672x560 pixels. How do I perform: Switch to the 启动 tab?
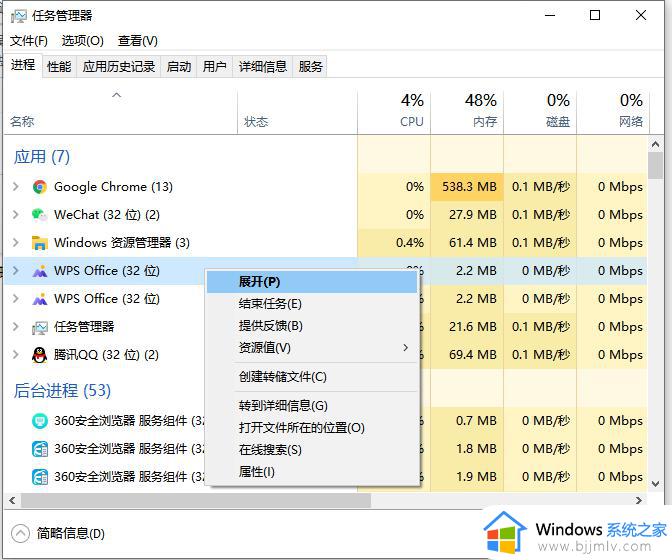point(179,67)
